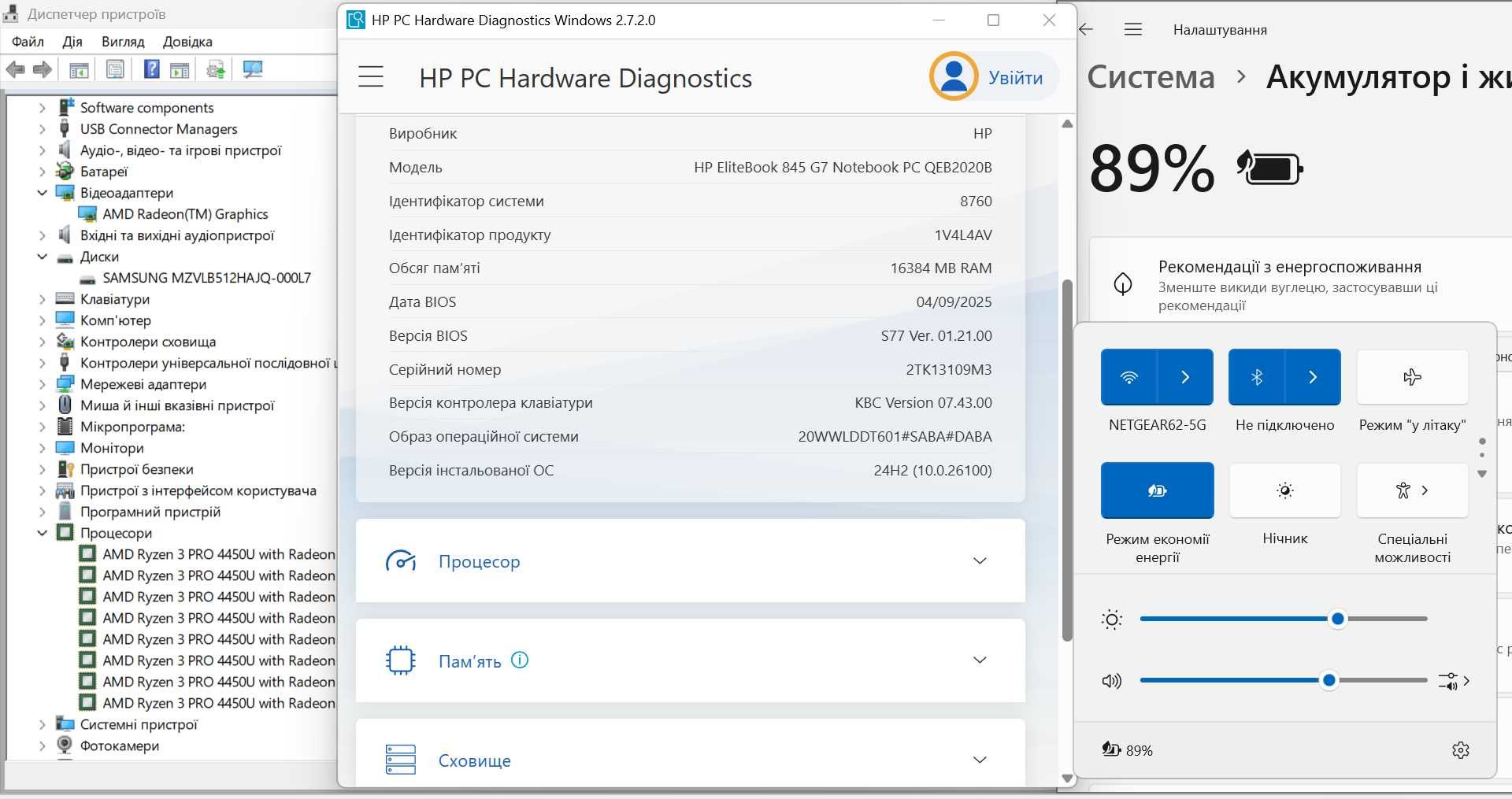The image size is (1512, 799).
Task: Open Рекомендації з енергоспоживання card
Action: 1300,284
